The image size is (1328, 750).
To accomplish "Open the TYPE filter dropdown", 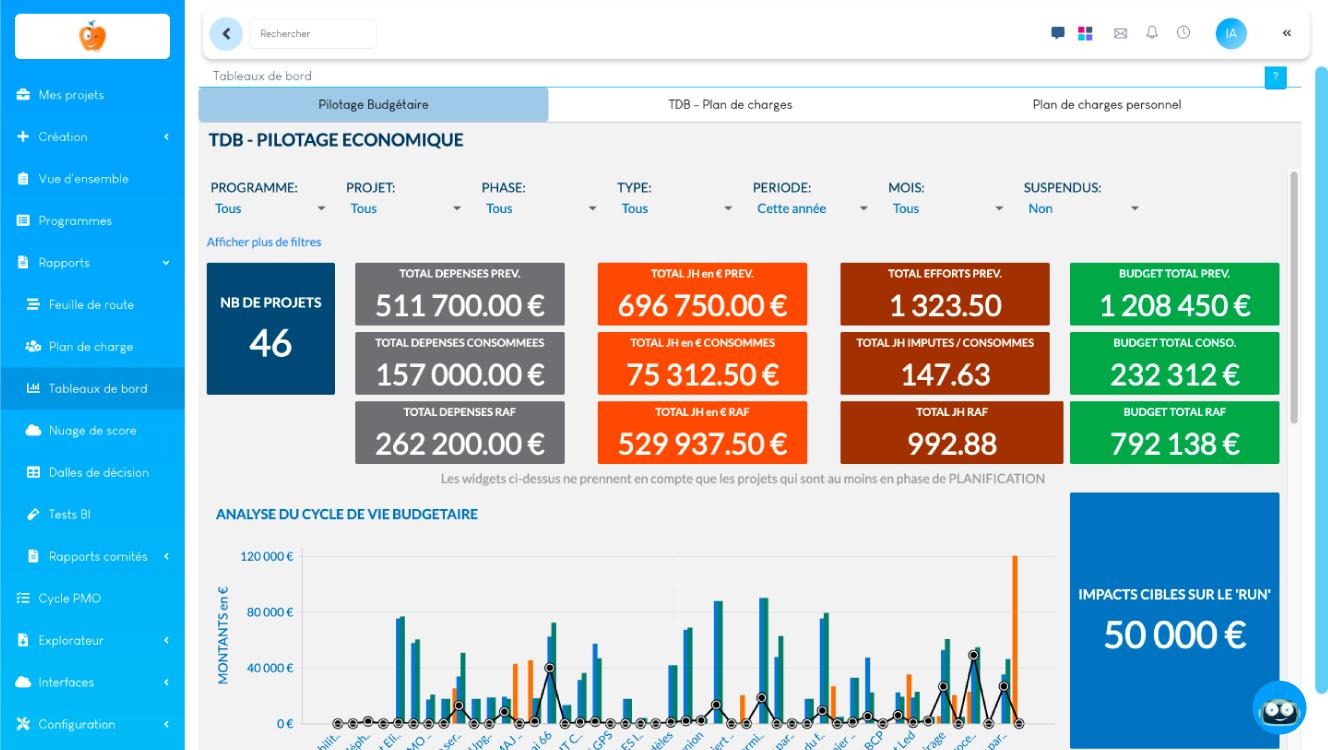I will (676, 209).
